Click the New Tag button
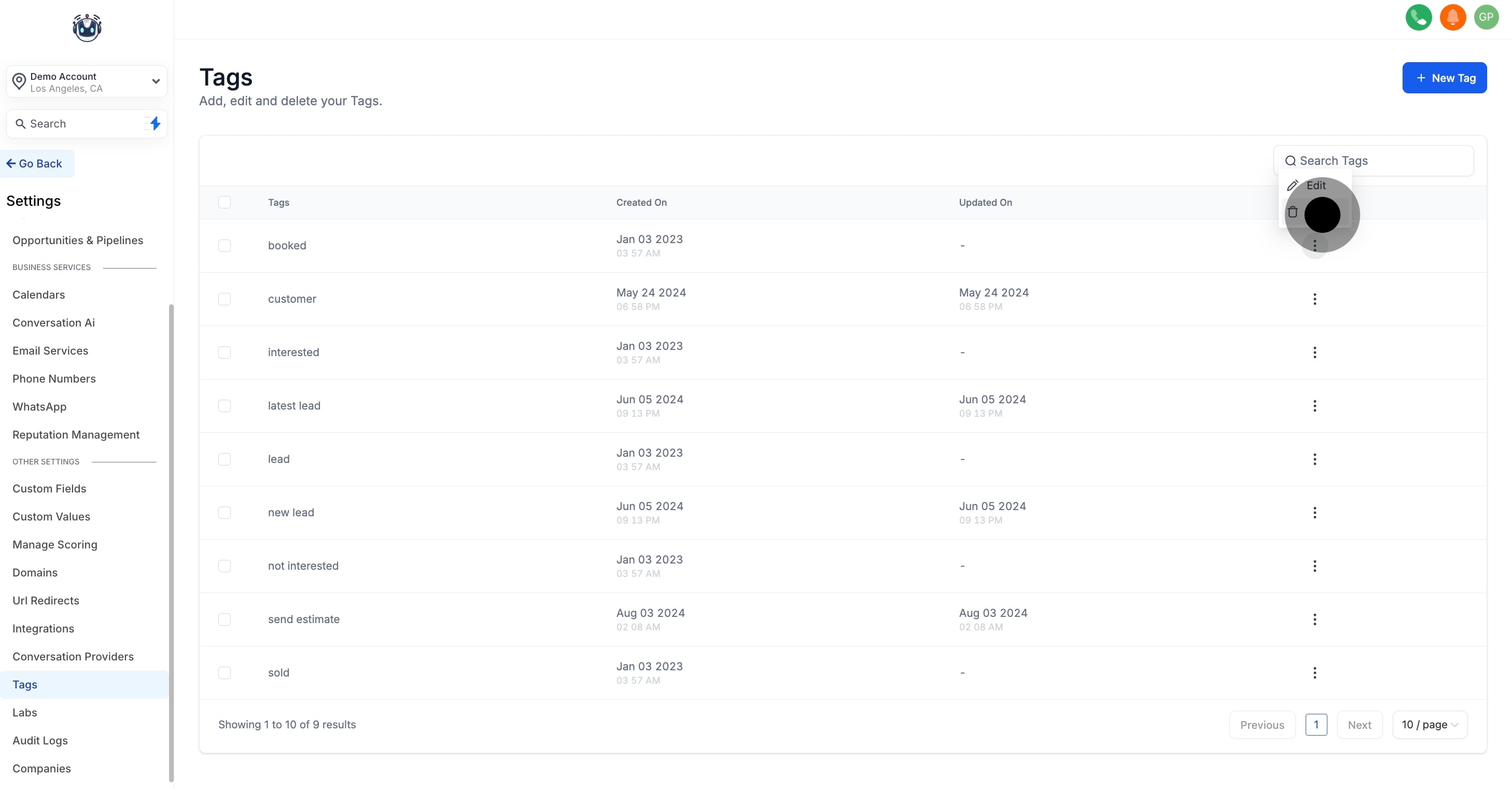Screen dimensions: 1512x789 1444,78
